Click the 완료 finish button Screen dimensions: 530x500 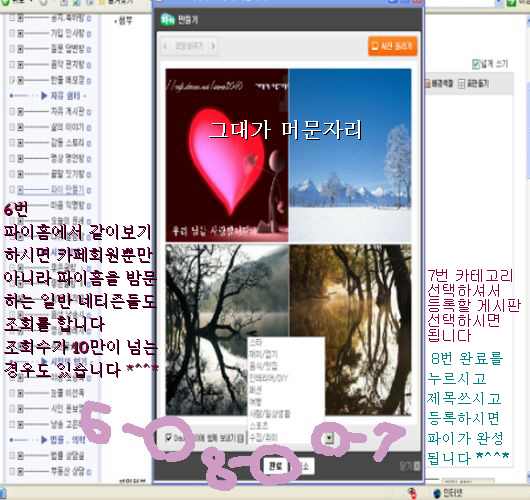275,466
